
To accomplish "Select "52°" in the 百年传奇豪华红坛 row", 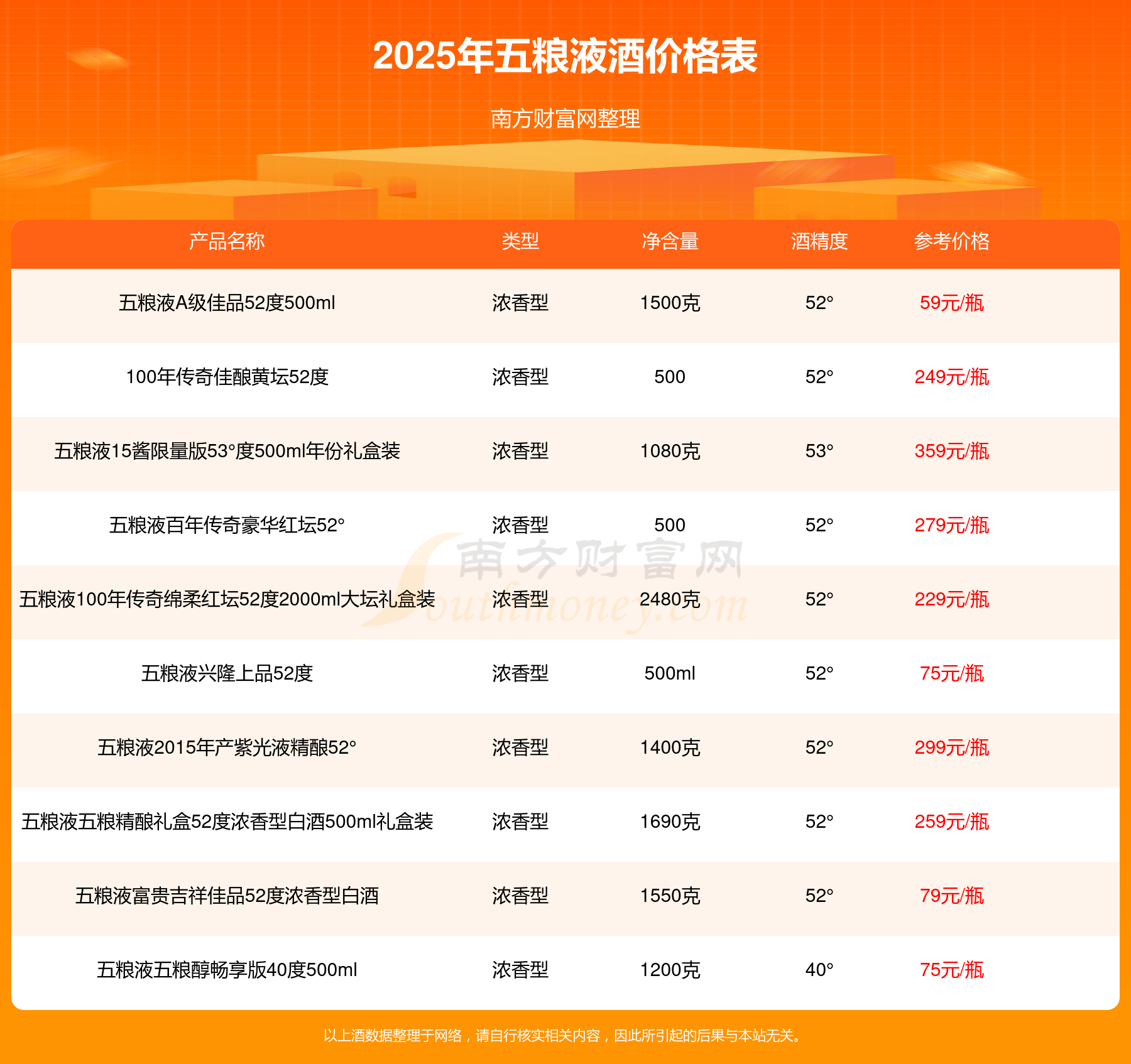I will [x=819, y=525].
